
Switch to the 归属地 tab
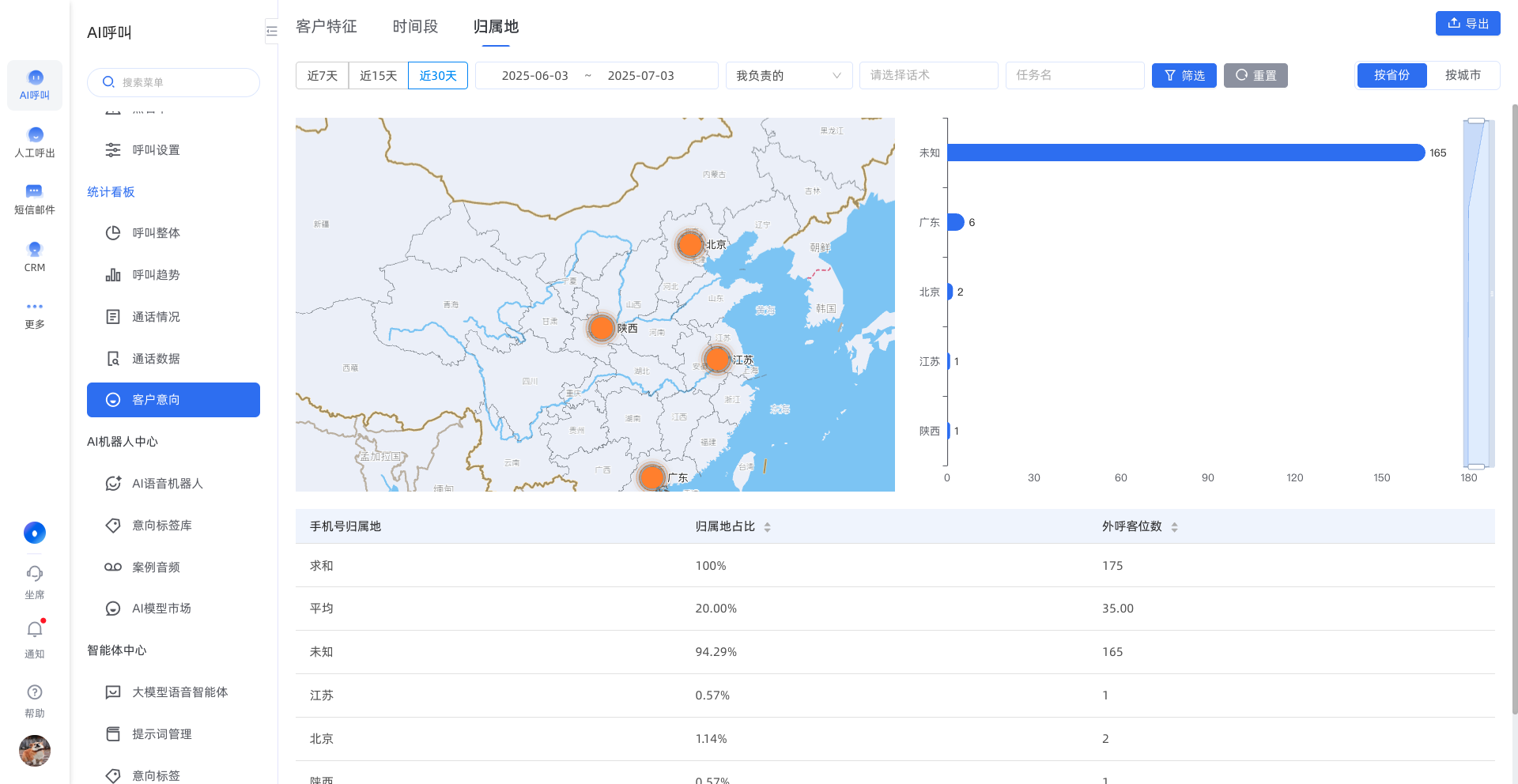496,27
